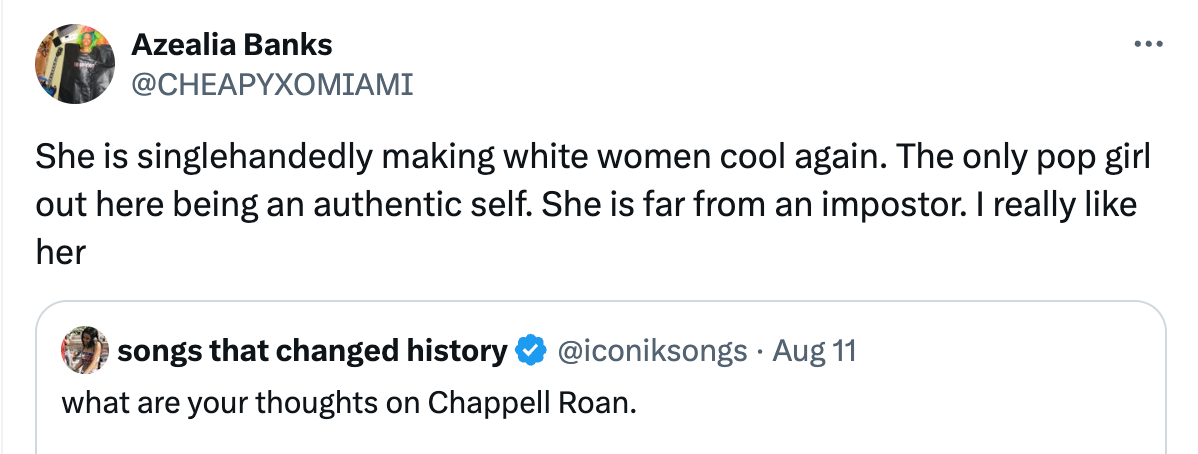Click Azealia Banks' profile avatar
1198x454 pixels.
(71, 64)
